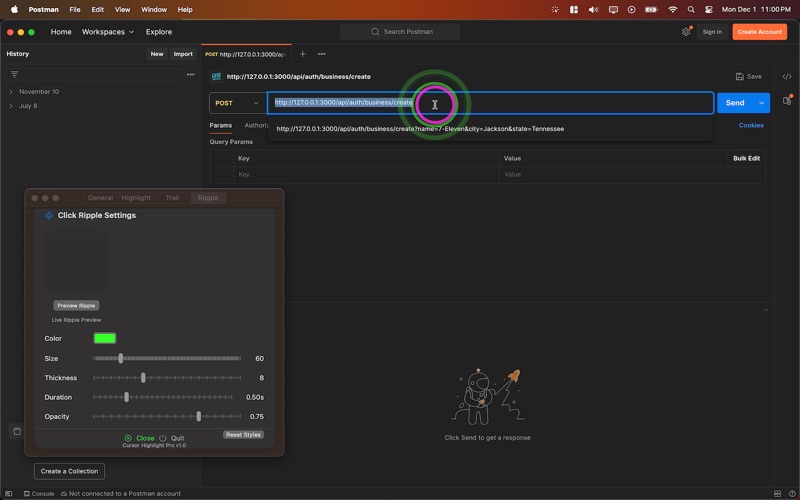The image size is (800, 500).
Task: Click the Search Postman field
Action: [400, 32]
